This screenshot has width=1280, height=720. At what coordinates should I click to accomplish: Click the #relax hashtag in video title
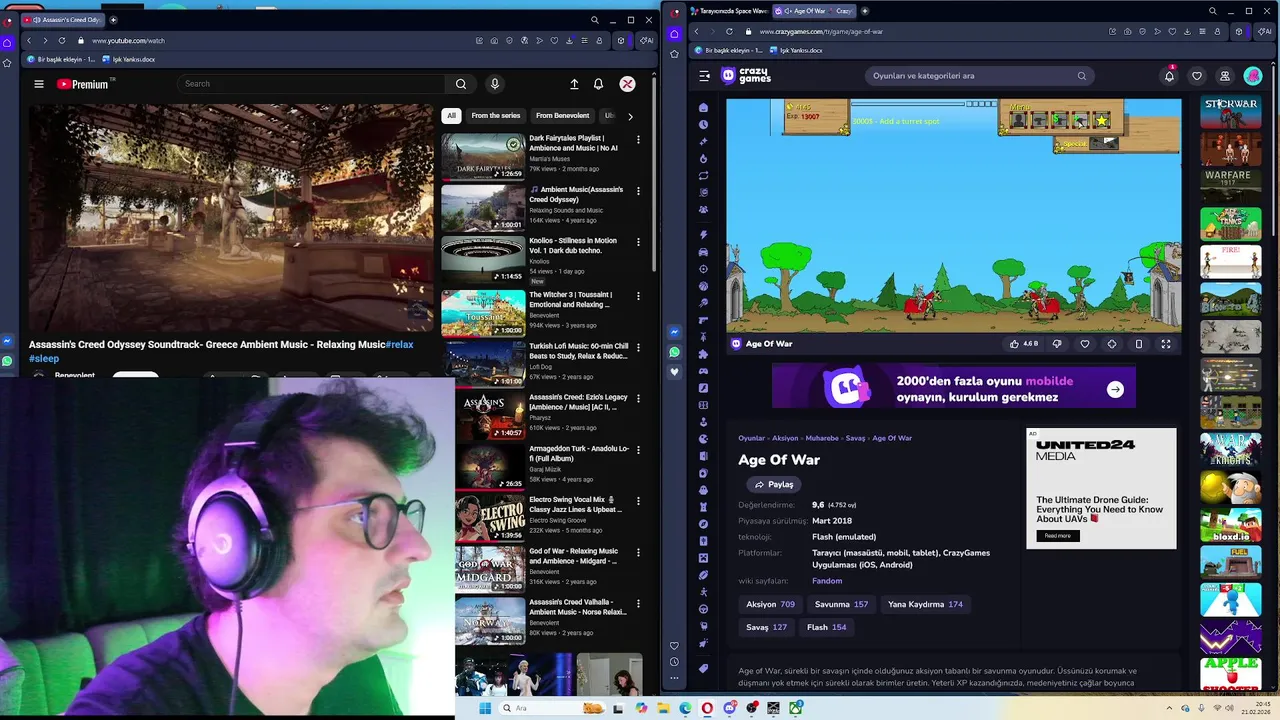coord(400,344)
